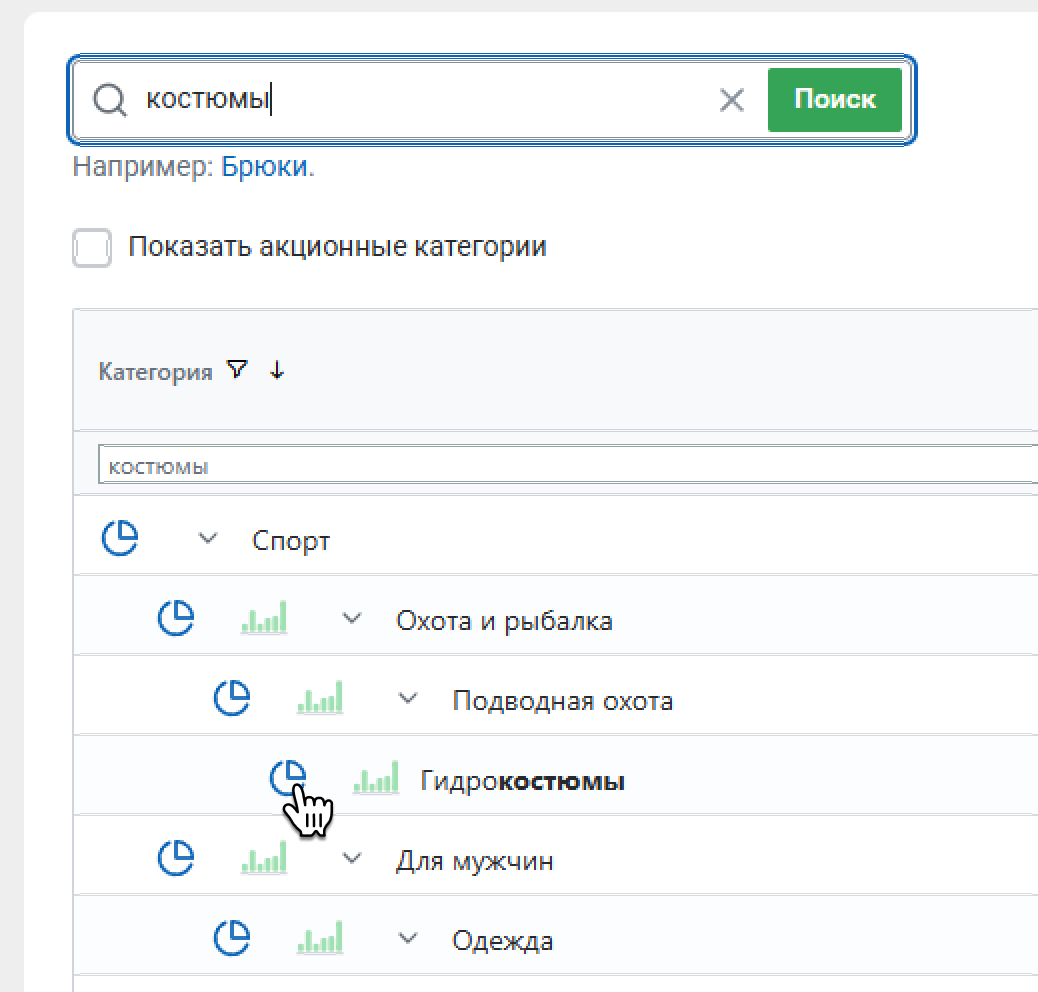Open pie chart icon for Охота и рыбалка
Image resolution: width=1038 pixels, height=992 pixels.
(x=176, y=617)
